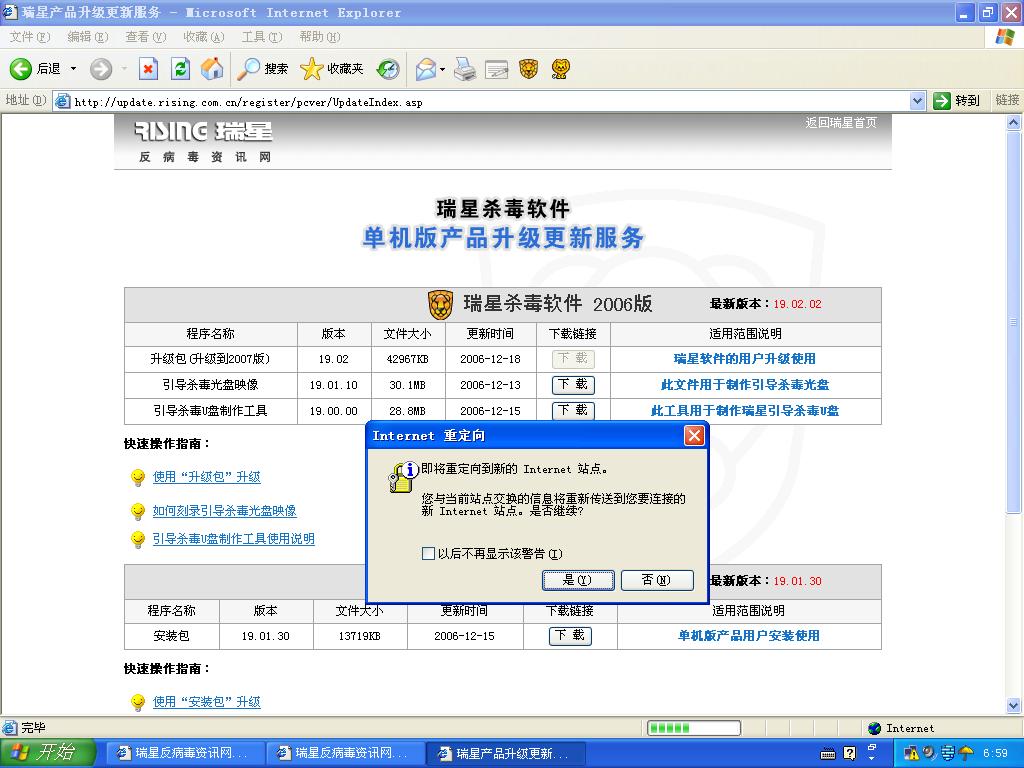Click the vertical scrollbar down arrow
Viewport: 1024px width, 768px height.
point(1014,705)
